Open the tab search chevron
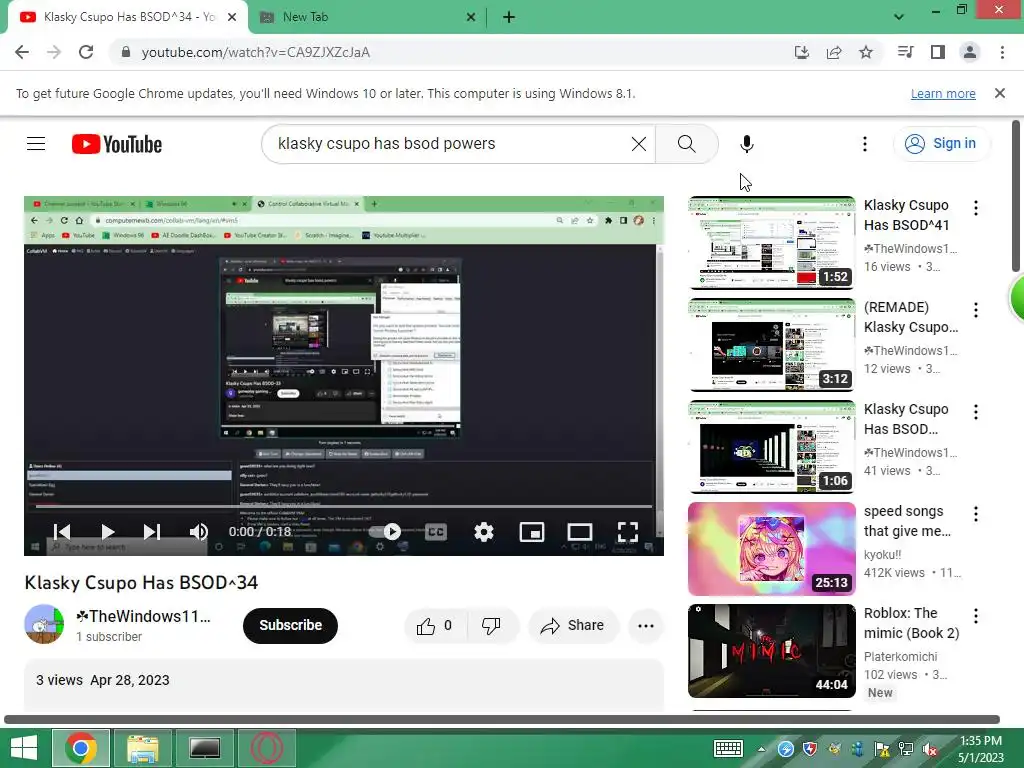This screenshot has height=768, width=1024. [899, 17]
